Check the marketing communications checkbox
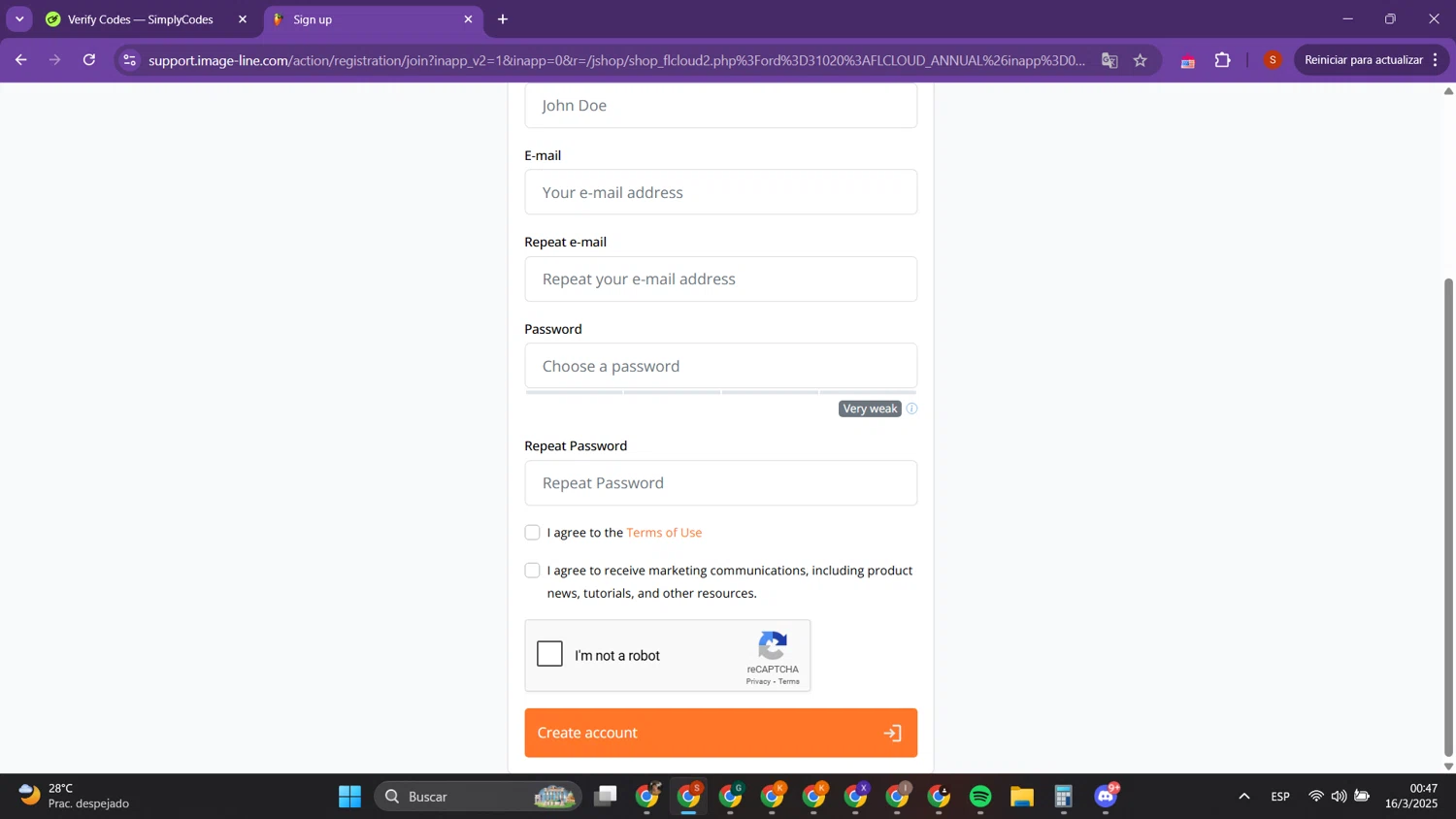Screen dimensions: 1456x819 [532, 571]
